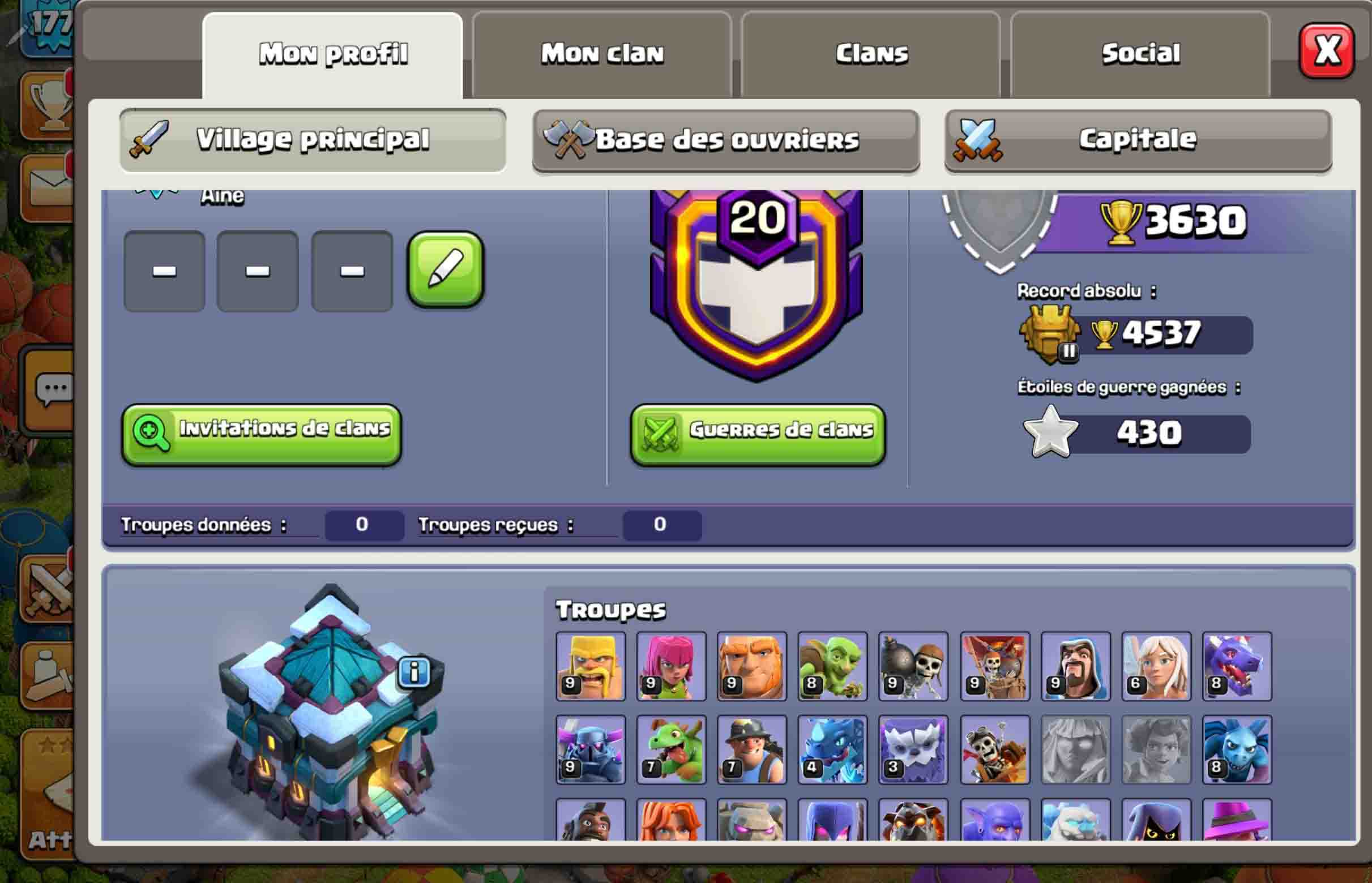Select the P.E.K.K.A troop icon
This screenshot has width=1372, height=883.
click(x=590, y=749)
